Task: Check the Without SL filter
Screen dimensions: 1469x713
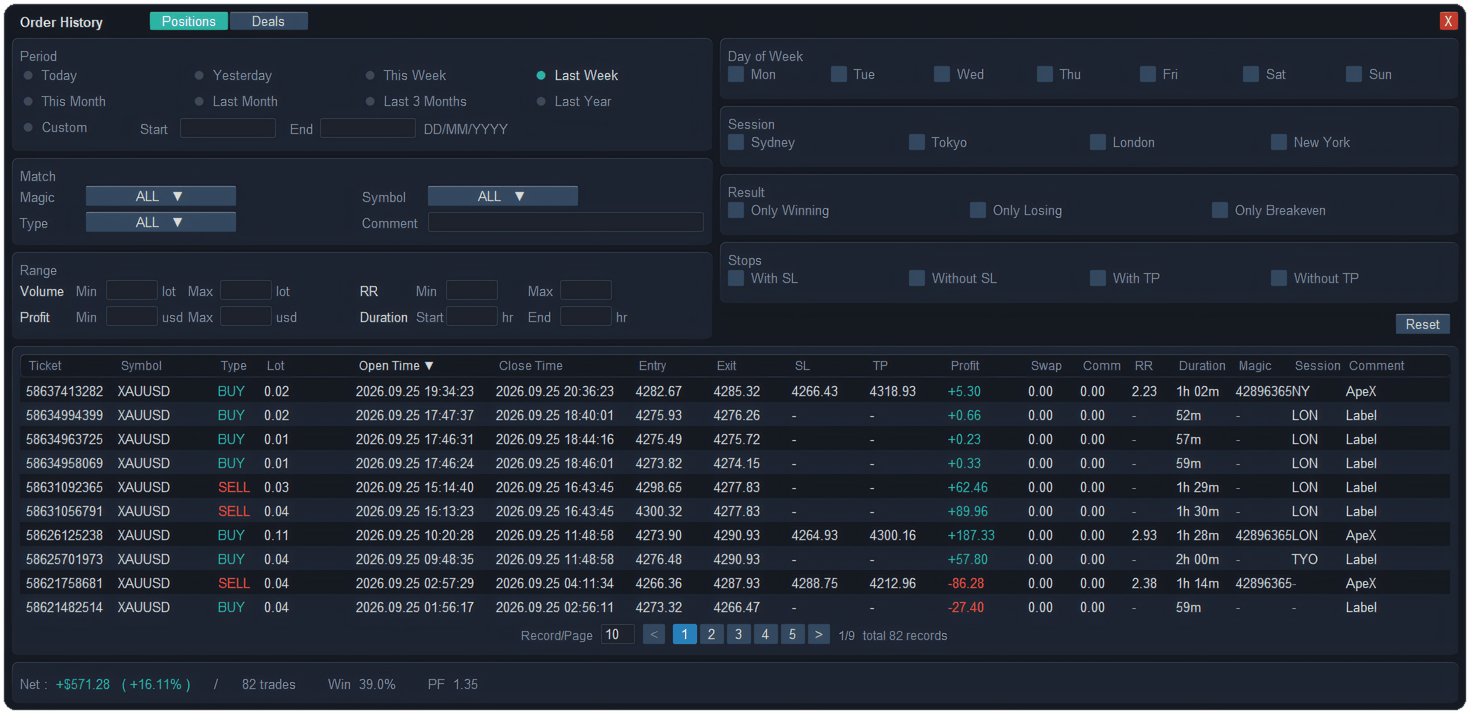Action: (917, 278)
